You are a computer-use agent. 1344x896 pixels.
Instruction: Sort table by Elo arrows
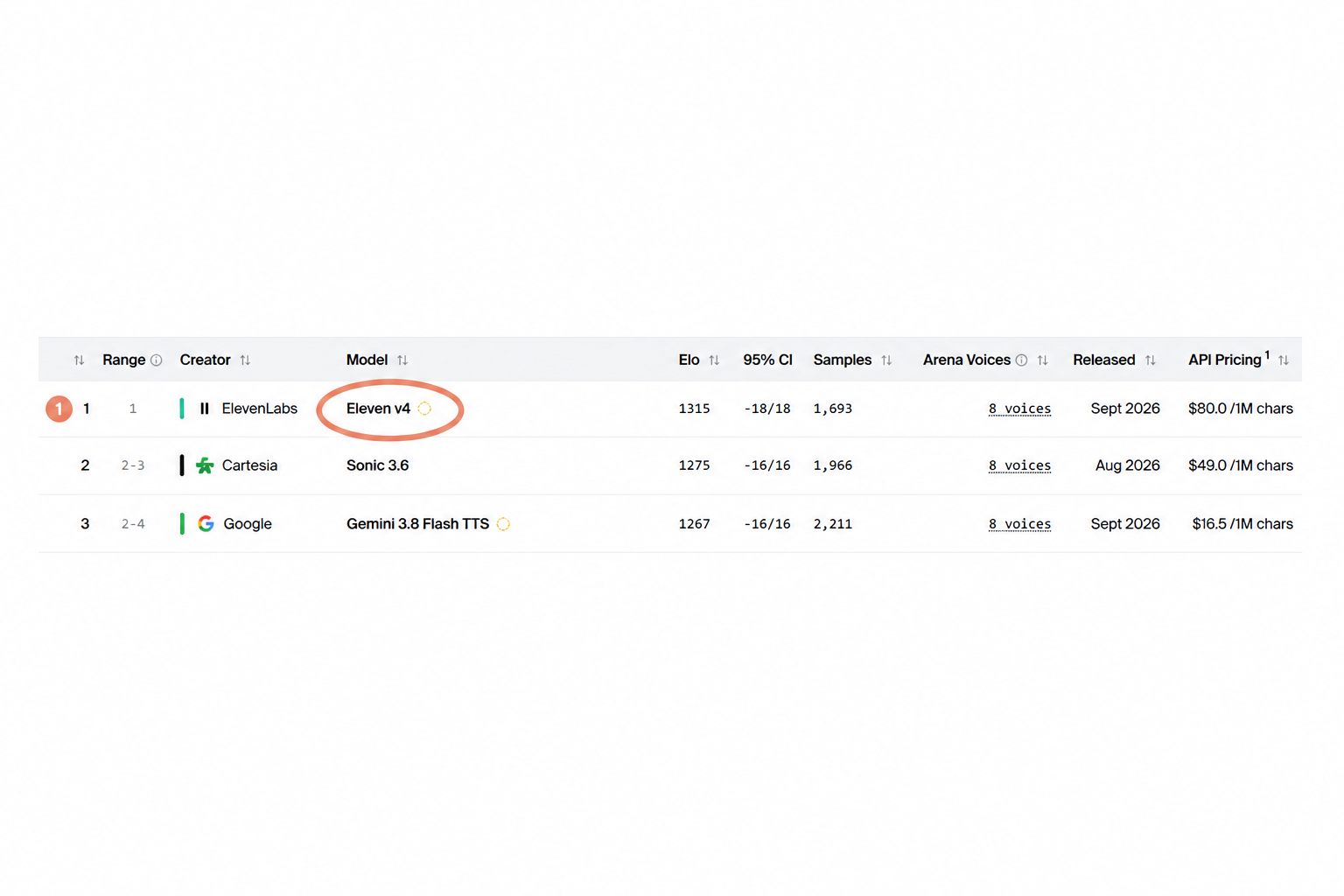714,360
